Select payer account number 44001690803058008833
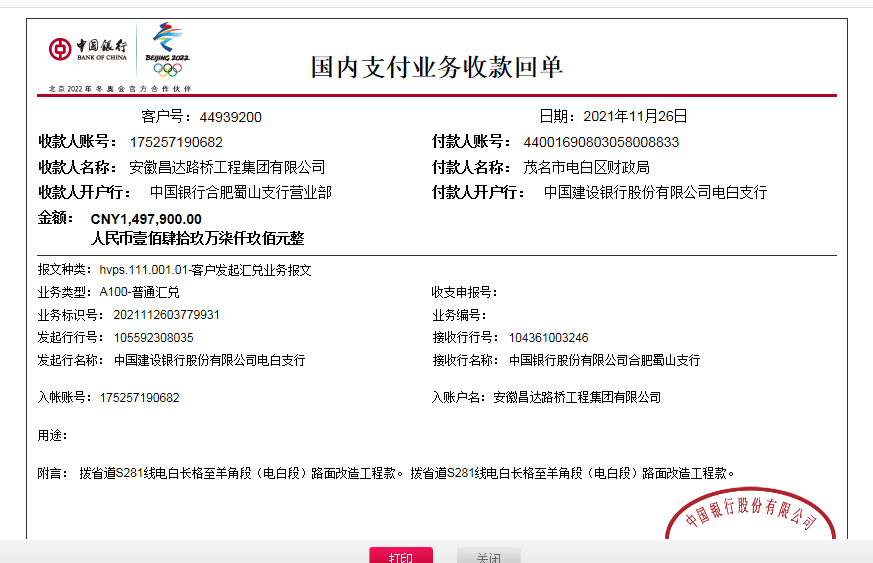 coord(601,142)
